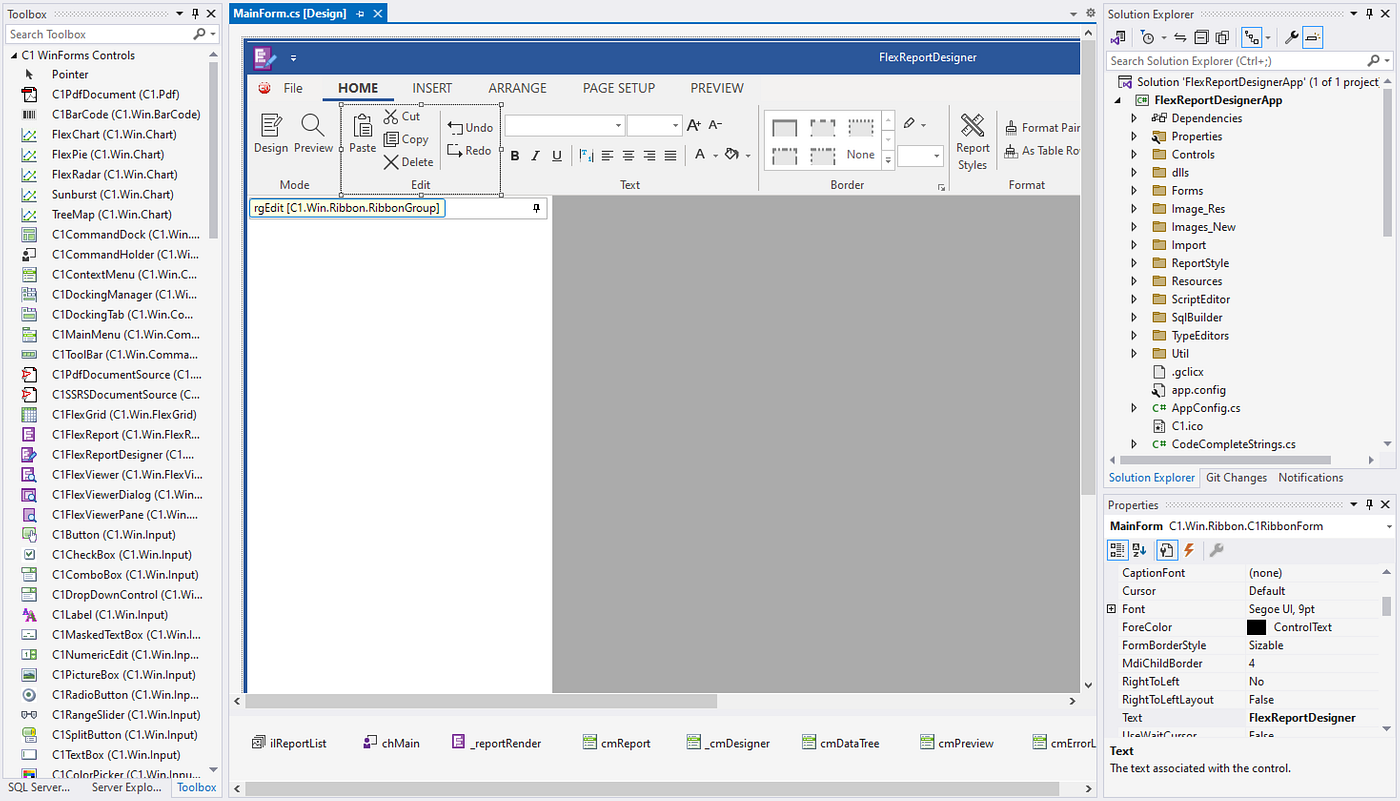The height and width of the screenshot is (801, 1400).
Task: Select the Events lightning icon in Properties
Action: [x=1188, y=549]
